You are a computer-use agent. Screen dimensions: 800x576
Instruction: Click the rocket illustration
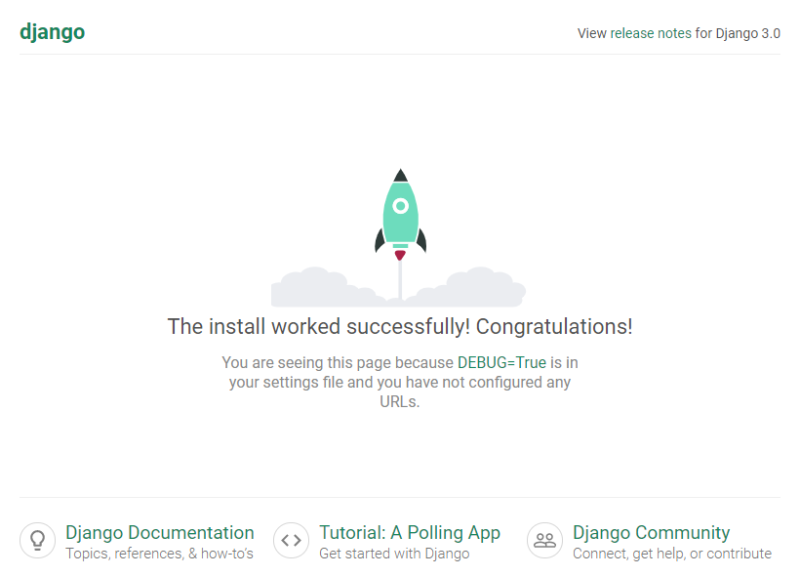pos(401,214)
